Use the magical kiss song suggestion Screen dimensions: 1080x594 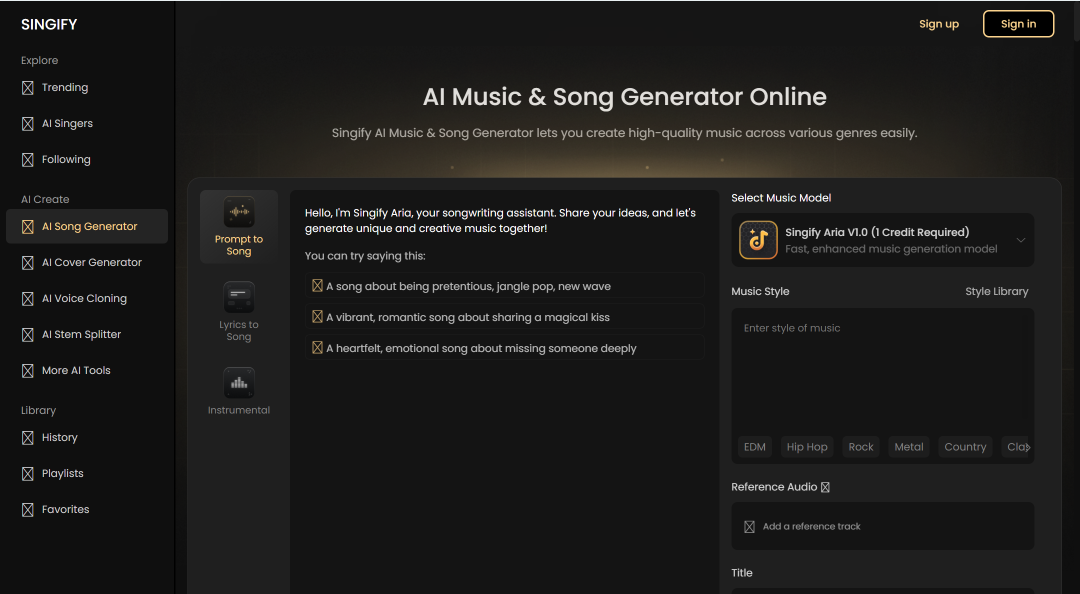504,317
